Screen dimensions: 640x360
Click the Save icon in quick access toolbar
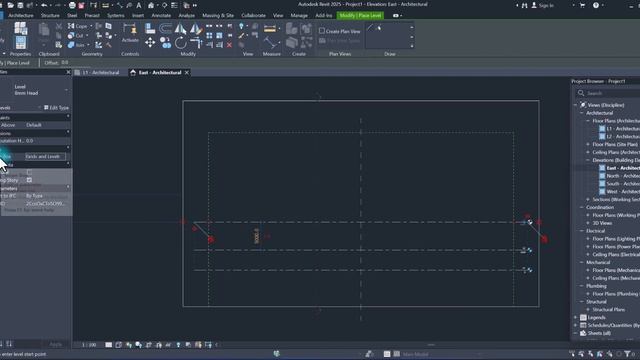pos(20,5)
